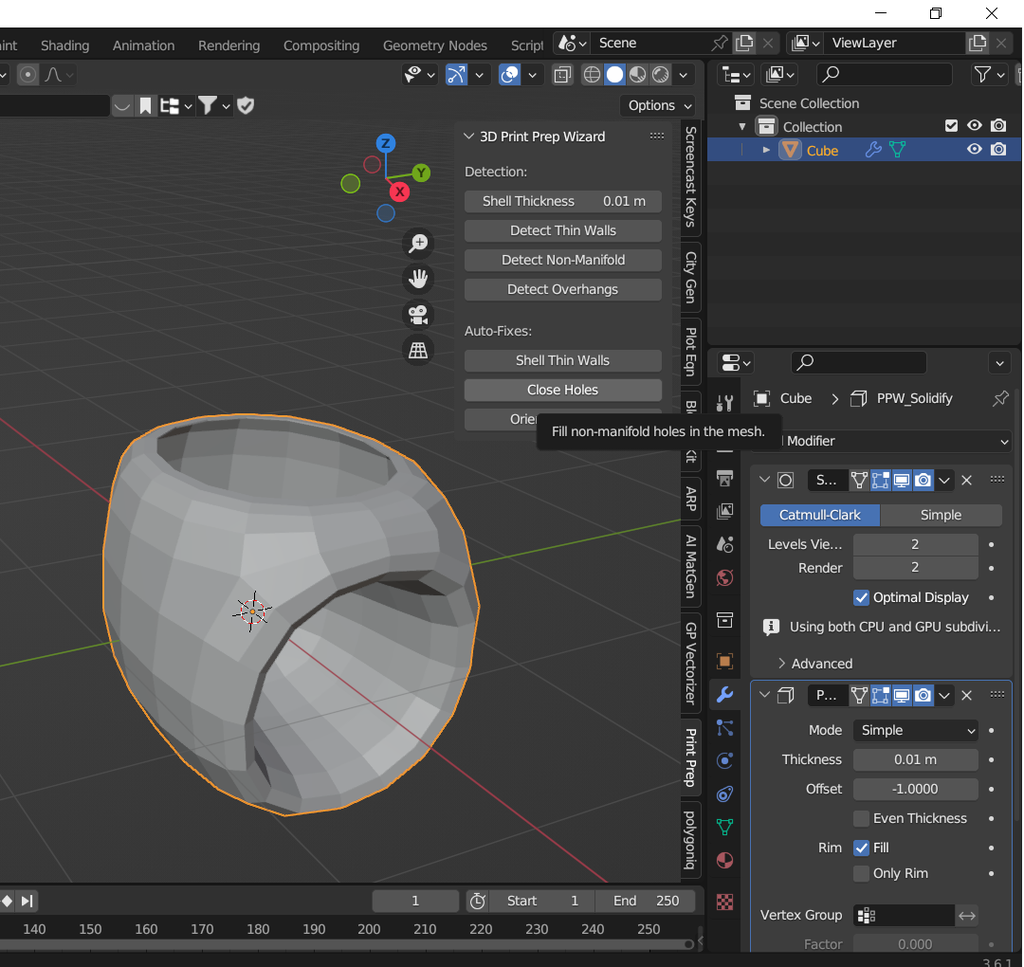Open the Rendering workspace tab
1024x967 pixels.
(x=229, y=46)
